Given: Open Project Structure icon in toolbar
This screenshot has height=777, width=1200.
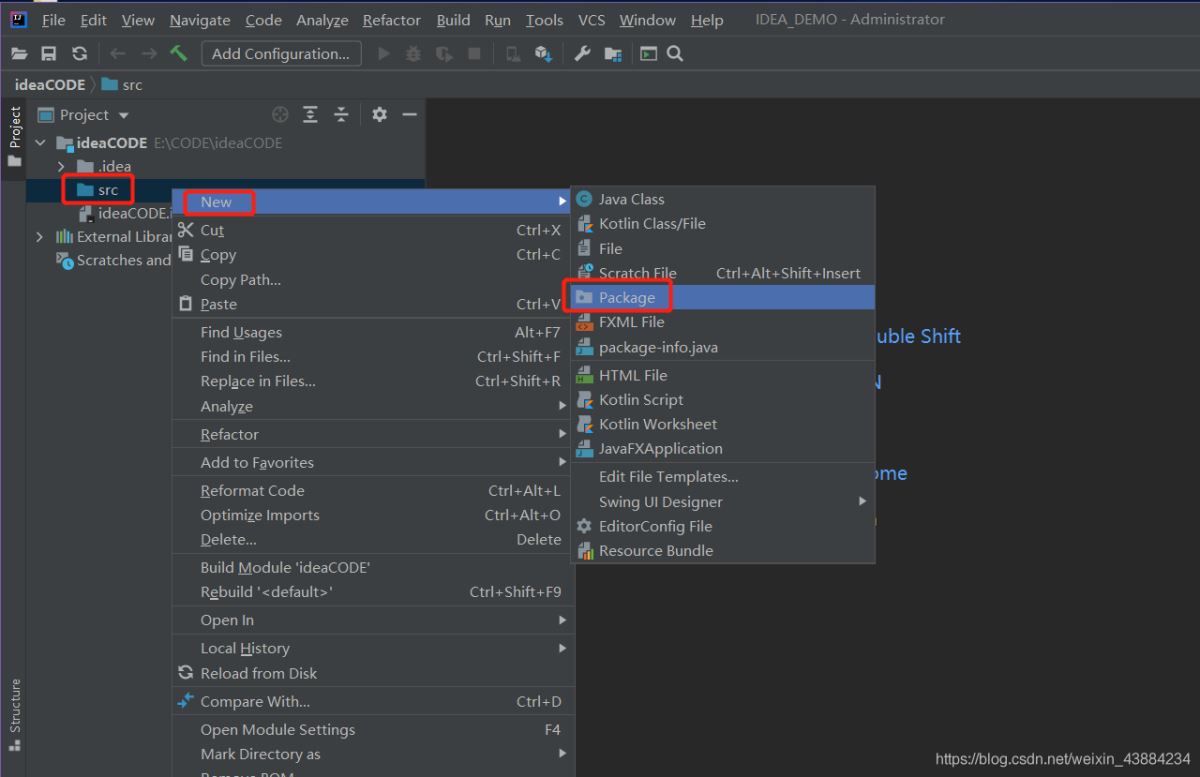Looking at the screenshot, I should pos(613,54).
